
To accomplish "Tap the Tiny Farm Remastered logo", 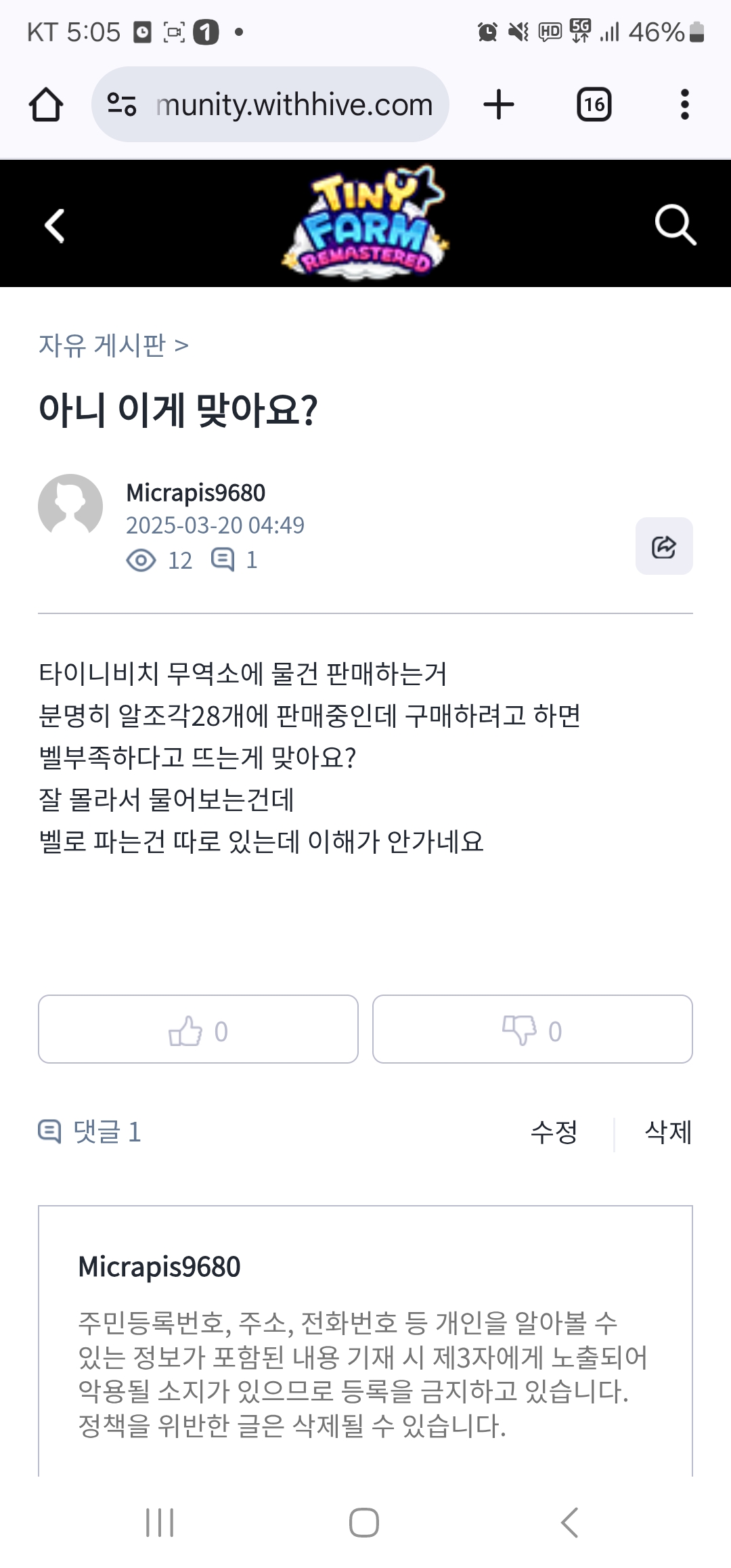I will [365, 223].
